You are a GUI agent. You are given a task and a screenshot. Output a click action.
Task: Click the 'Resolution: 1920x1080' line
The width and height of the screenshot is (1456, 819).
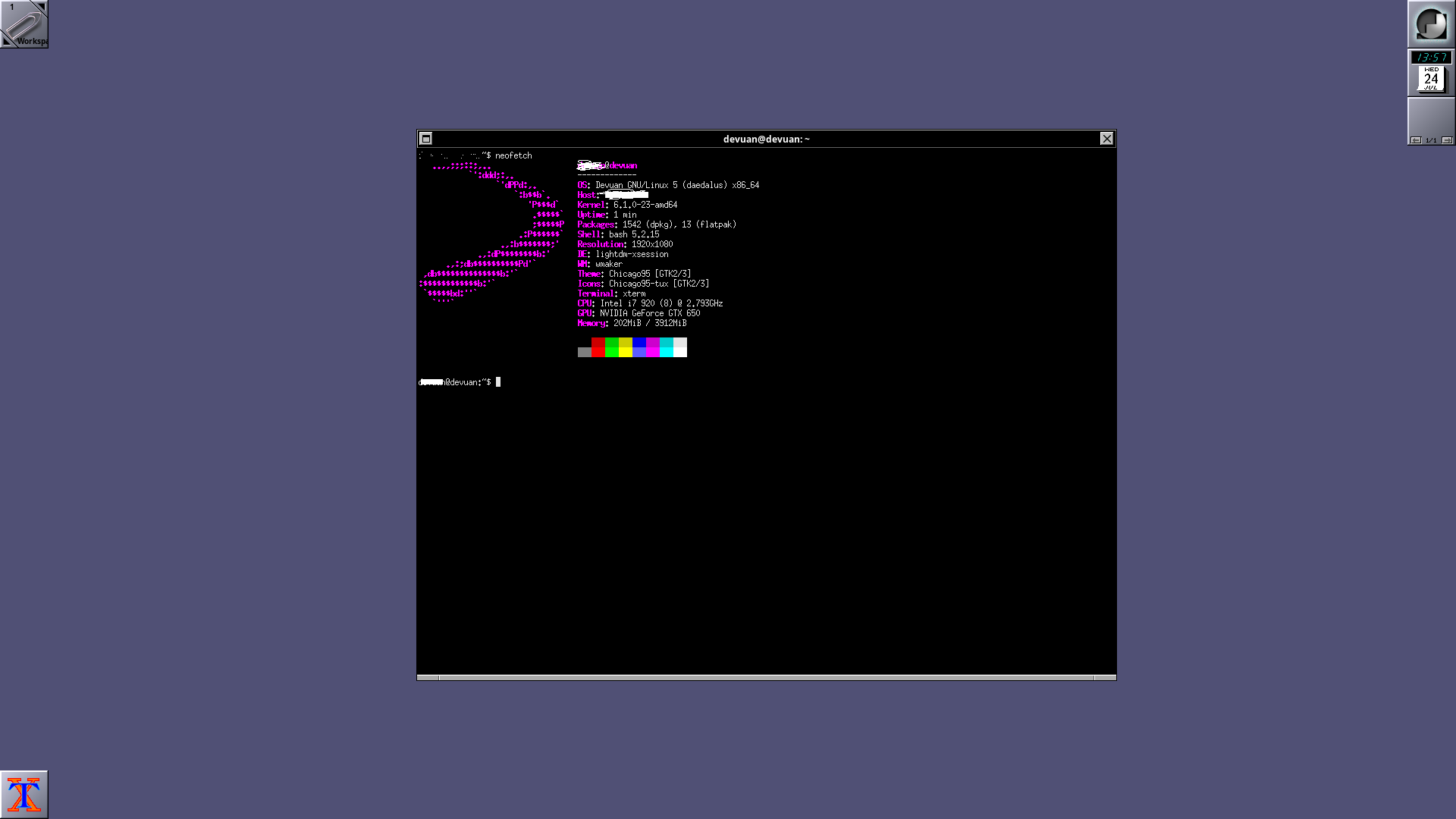pyautogui.click(x=625, y=244)
